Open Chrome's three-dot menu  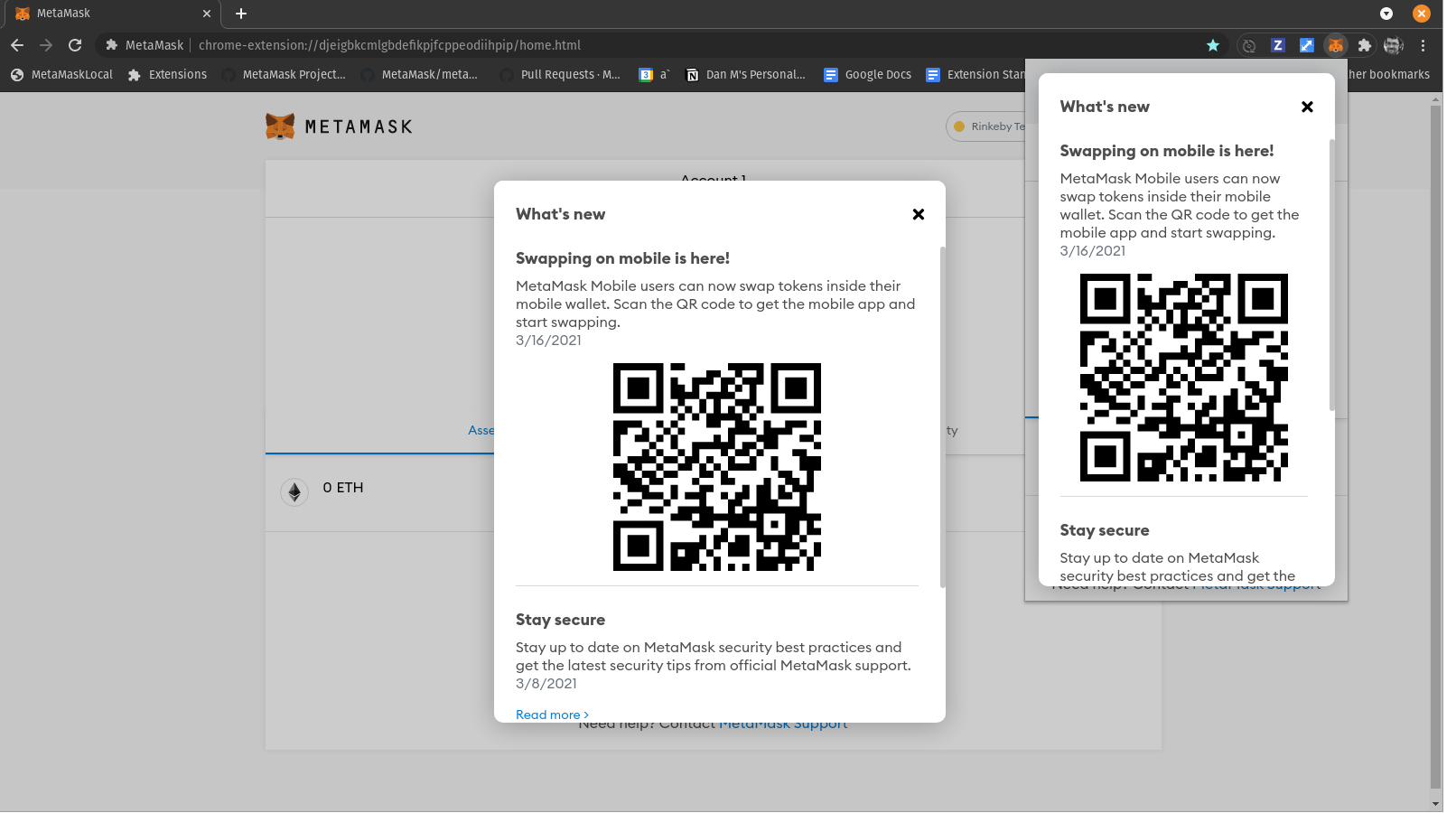tap(1423, 45)
